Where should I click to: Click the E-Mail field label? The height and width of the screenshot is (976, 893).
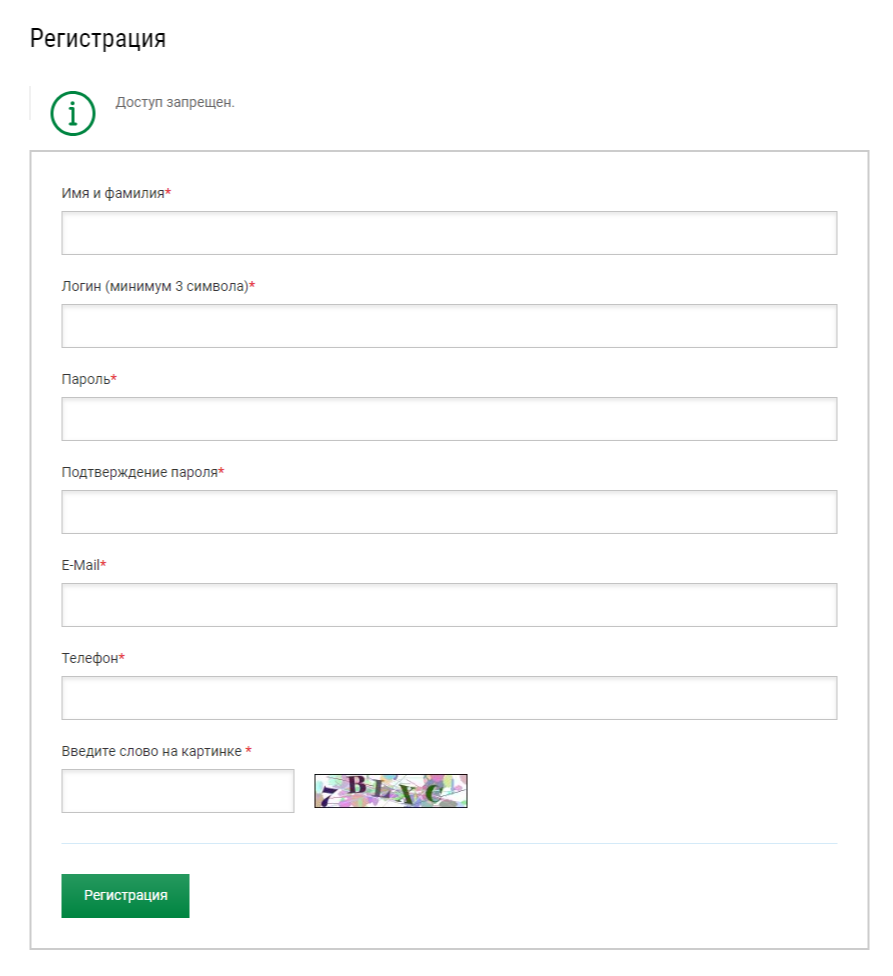pos(80,565)
